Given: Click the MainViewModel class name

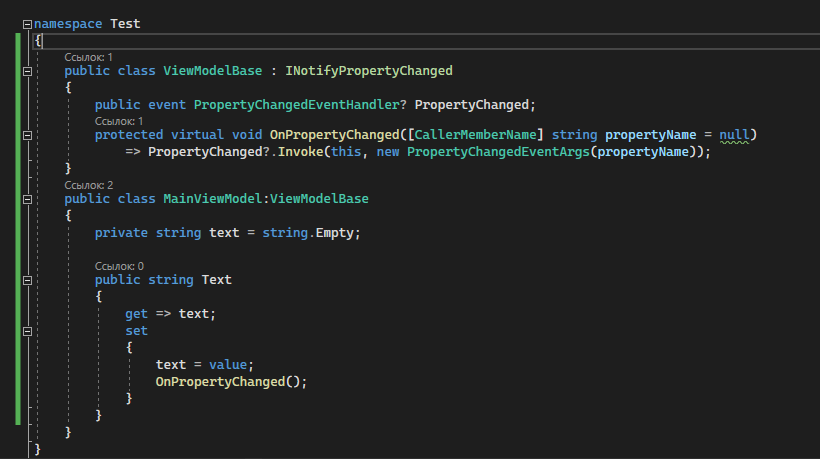Looking at the screenshot, I should (x=212, y=199).
